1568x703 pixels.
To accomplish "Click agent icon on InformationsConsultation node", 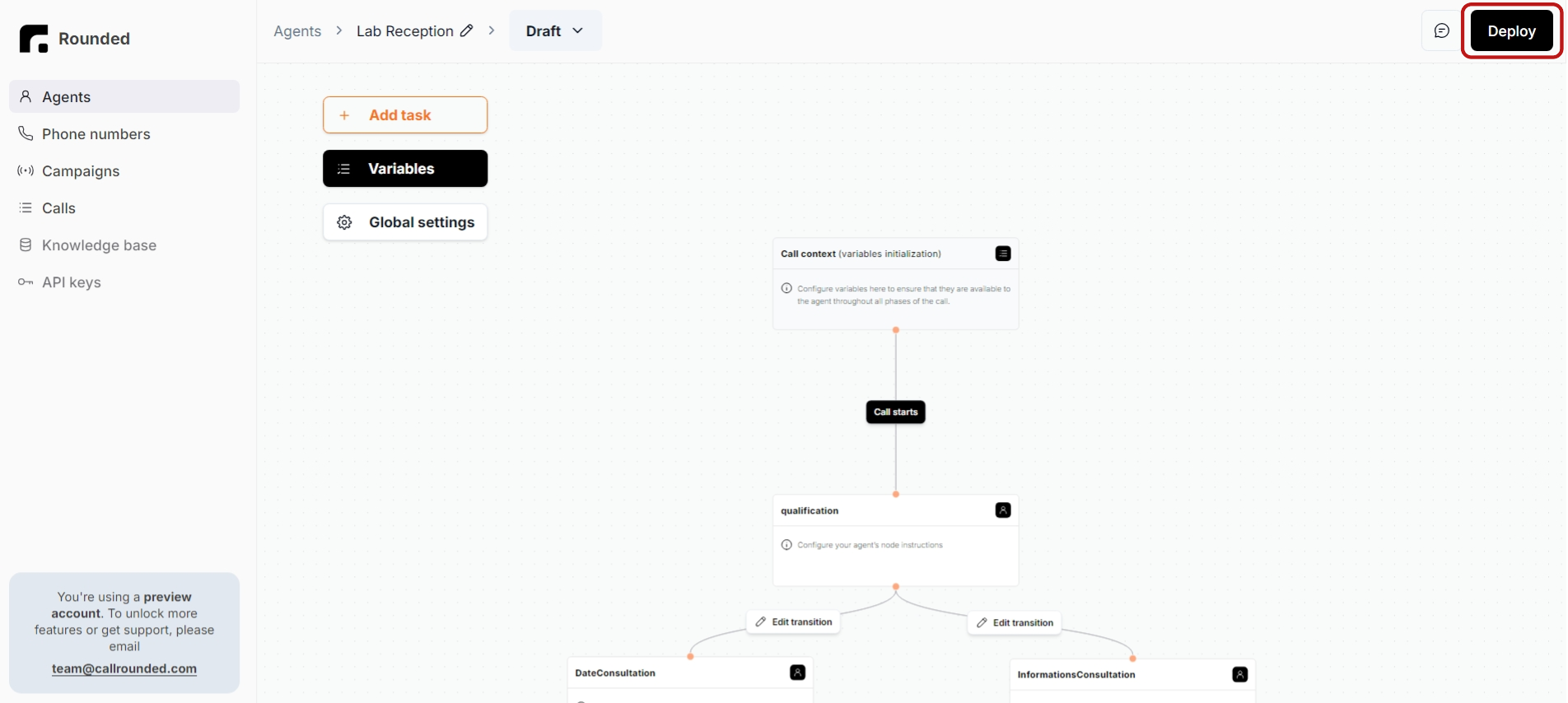I will [1239, 674].
